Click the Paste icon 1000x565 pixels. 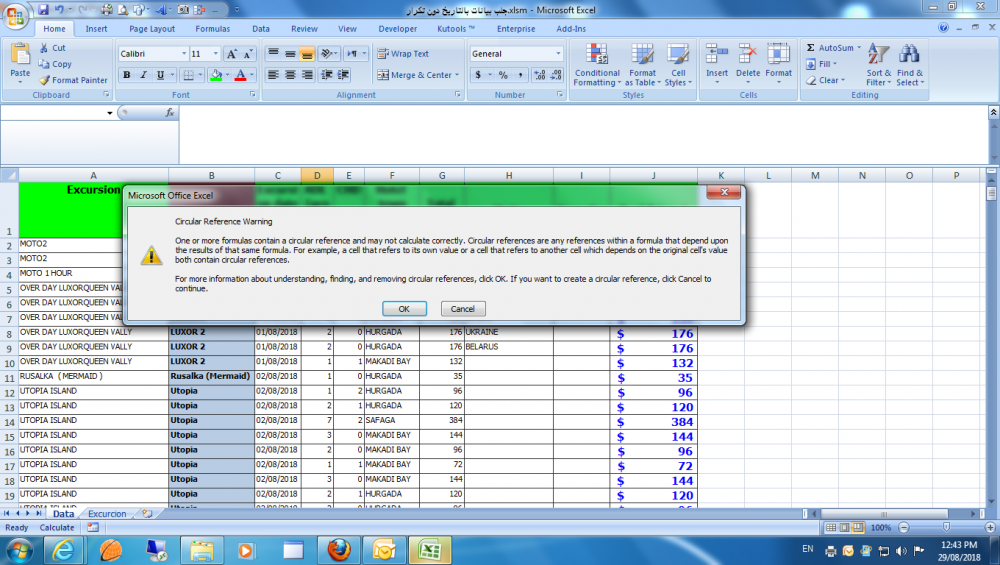click(20, 56)
